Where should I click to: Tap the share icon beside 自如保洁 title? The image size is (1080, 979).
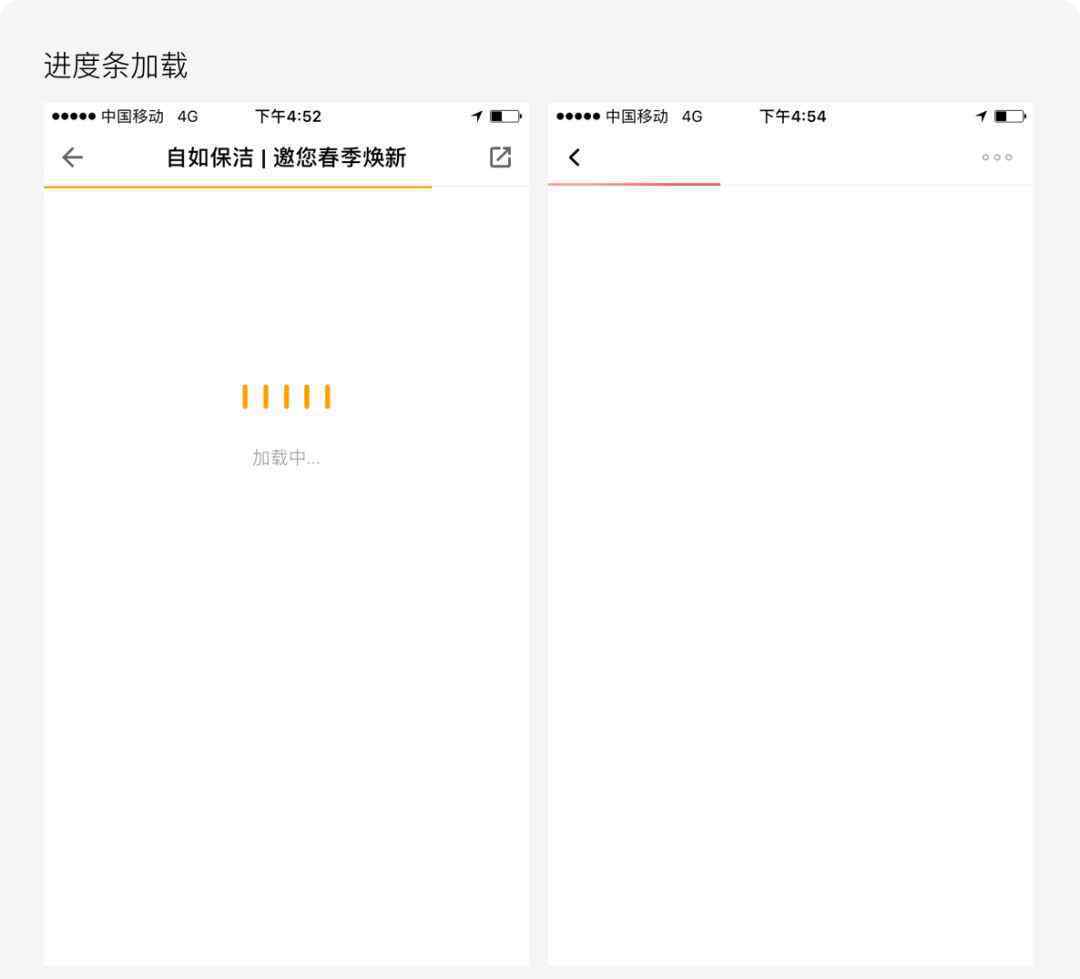coord(500,157)
